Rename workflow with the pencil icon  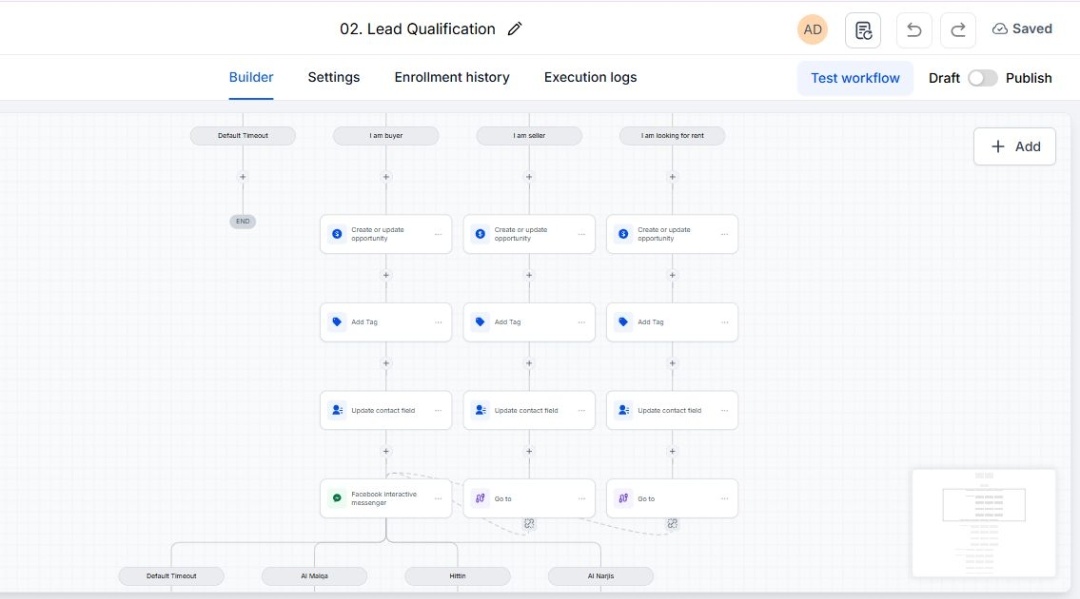click(515, 29)
